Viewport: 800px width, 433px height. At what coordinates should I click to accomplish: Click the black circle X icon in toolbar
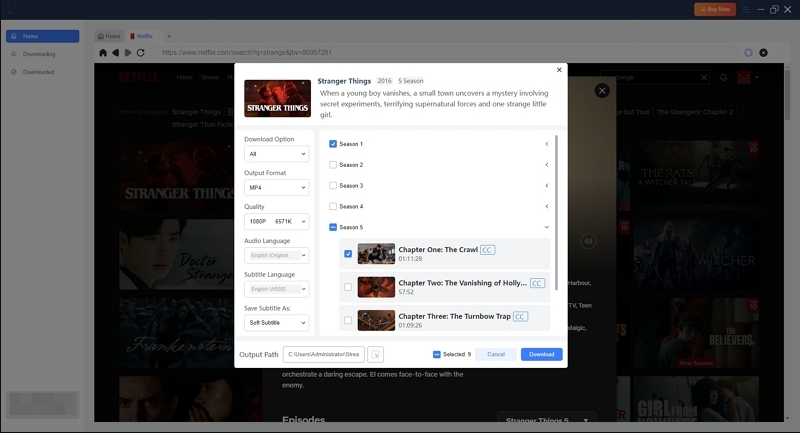point(763,53)
